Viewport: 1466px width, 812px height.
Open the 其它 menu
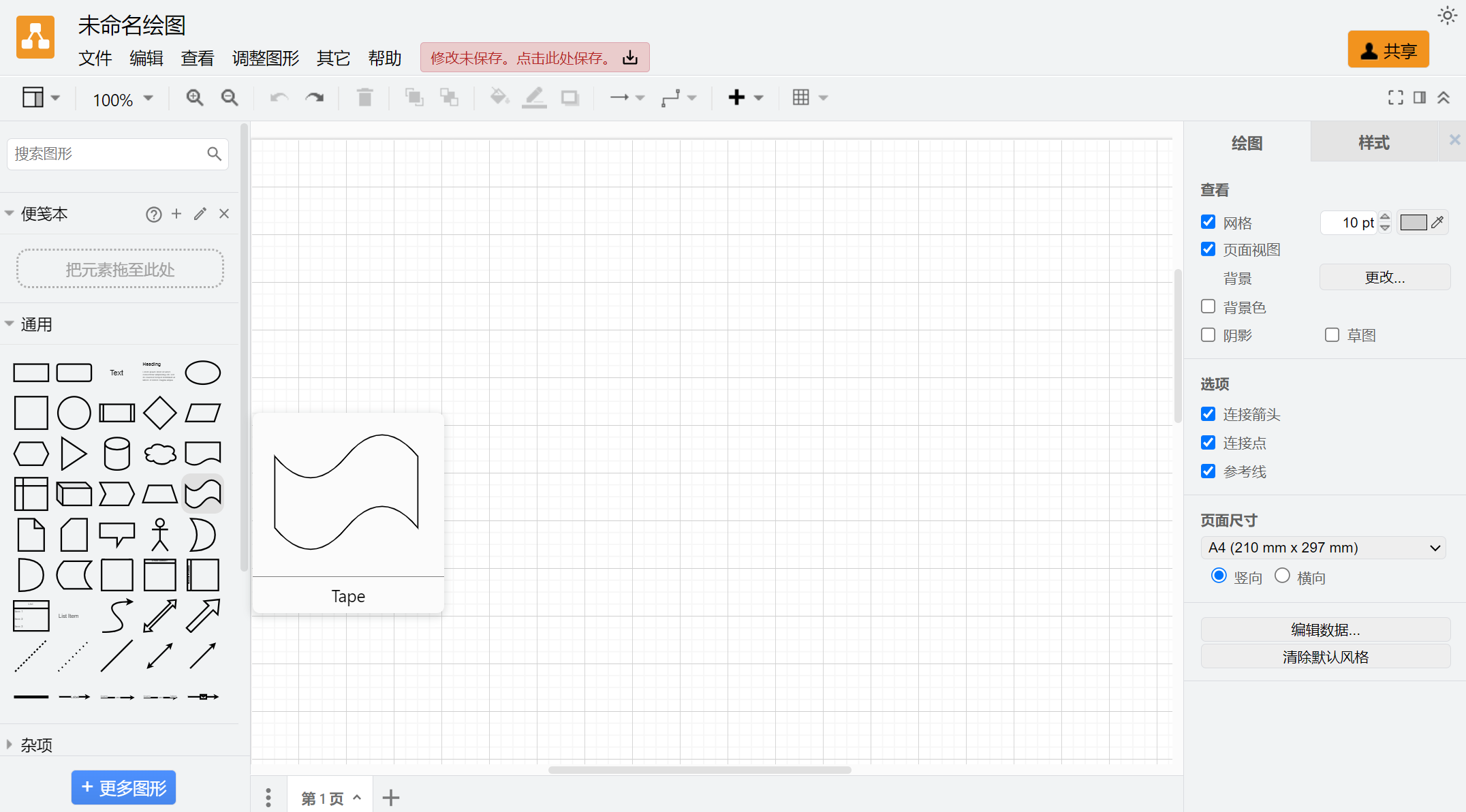(334, 59)
